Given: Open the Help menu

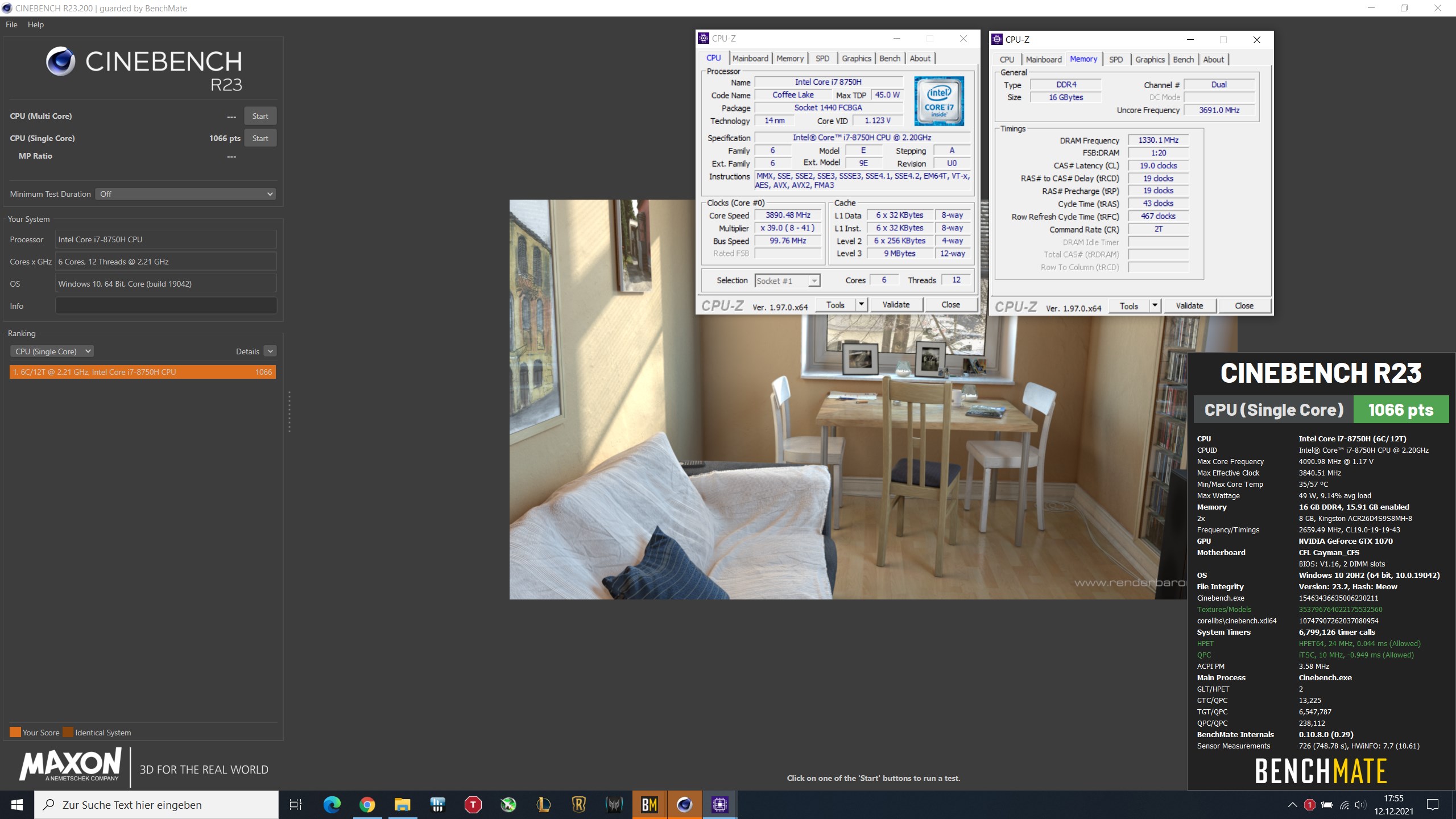Looking at the screenshot, I should pyautogui.click(x=36, y=24).
